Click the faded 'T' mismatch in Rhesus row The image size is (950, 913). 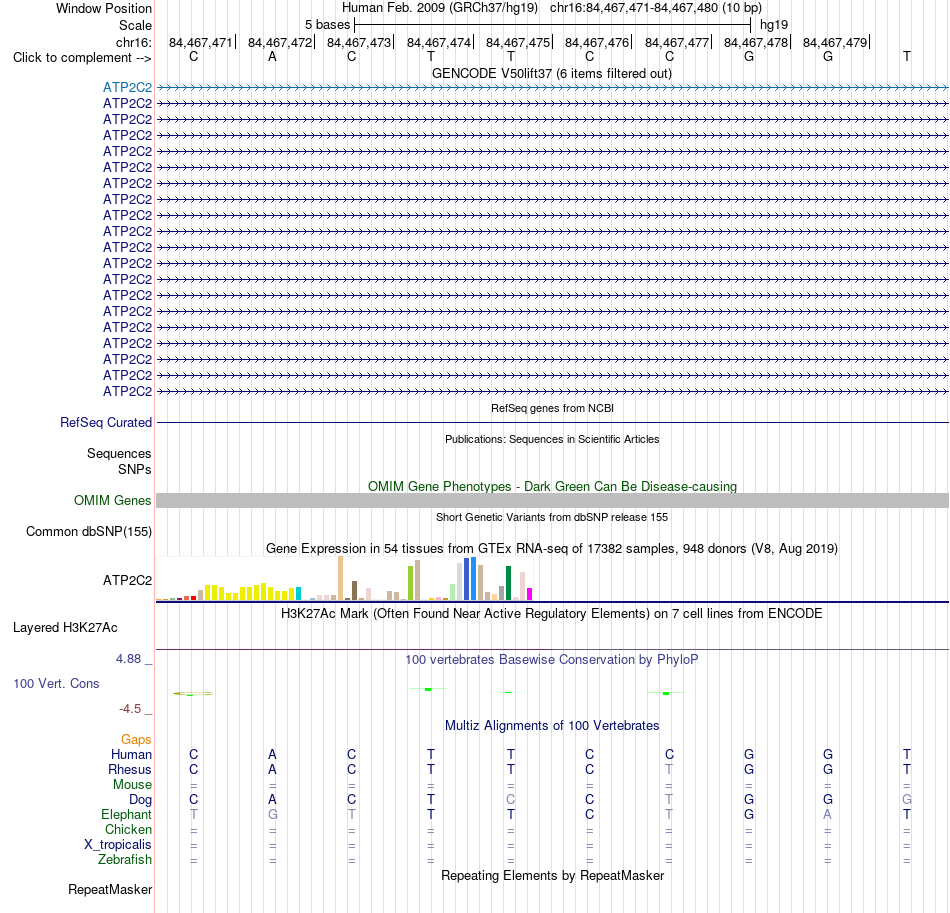669,769
